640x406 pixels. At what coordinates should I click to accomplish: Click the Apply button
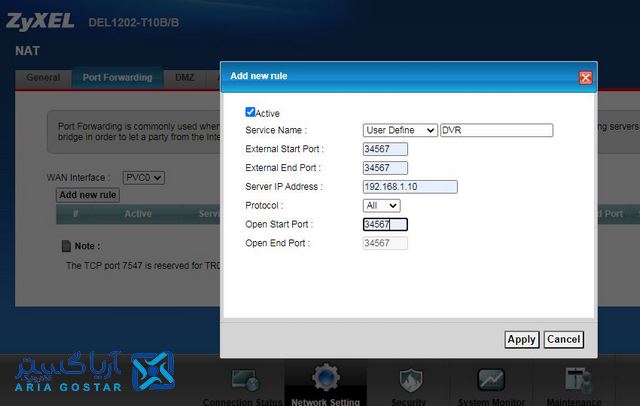click(522, 339)
